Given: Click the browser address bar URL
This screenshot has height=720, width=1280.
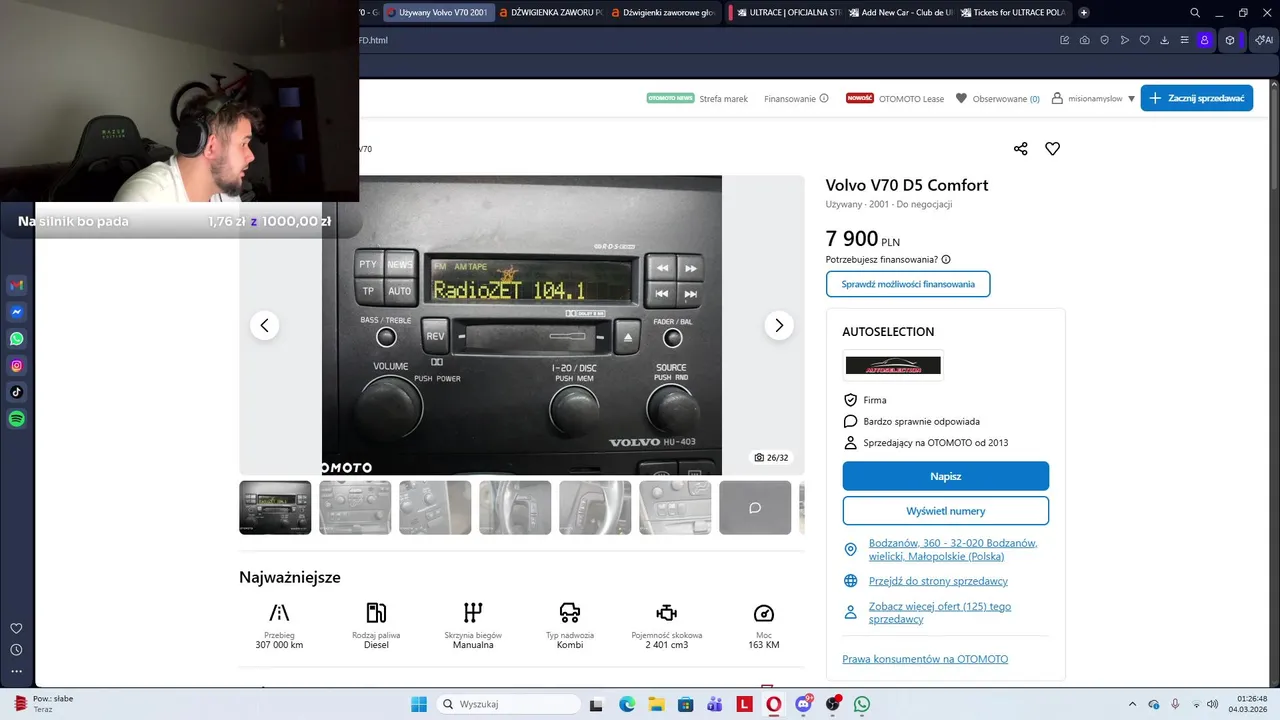Looking at the screenshot, I should [372, 40].
